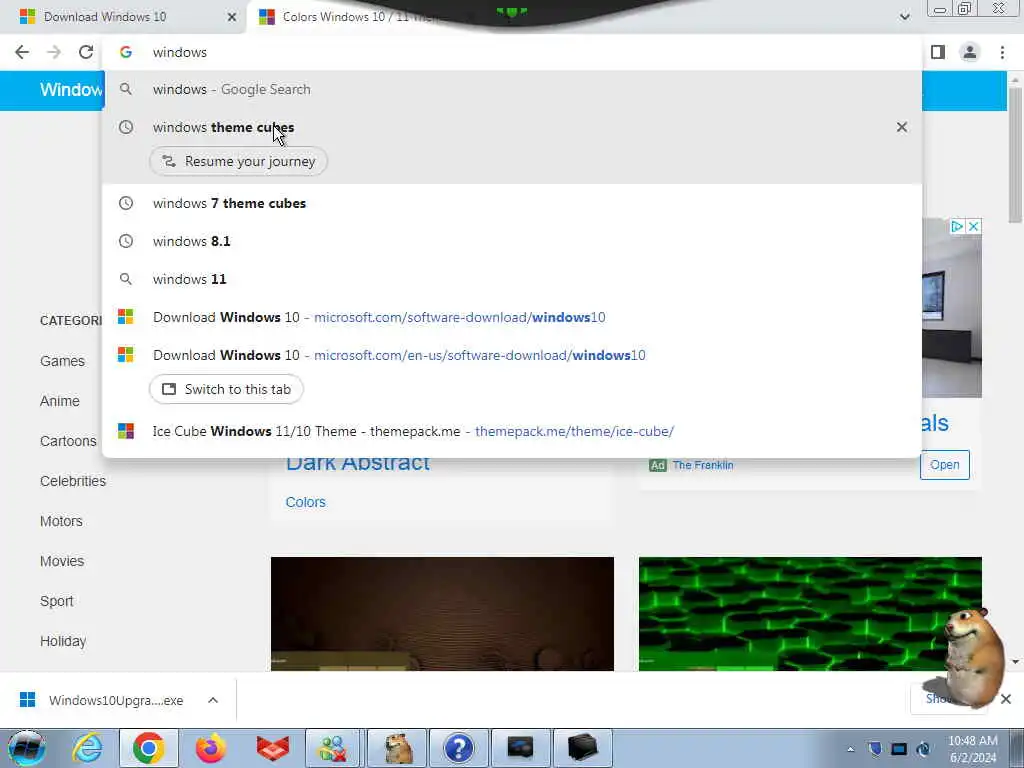Open microsoft.com/software-download/windows10 suggestion
This screenshot has height=768, width=1024.
tap(512, 317)
